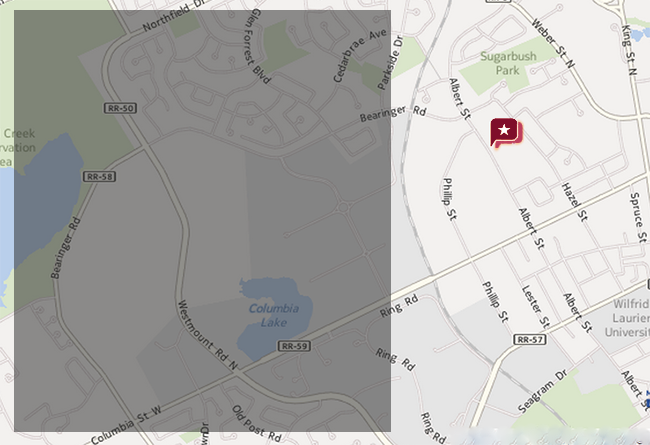Click the Columbia St W street label
Viewport: 650px width, 445px height.
[126, 426]
